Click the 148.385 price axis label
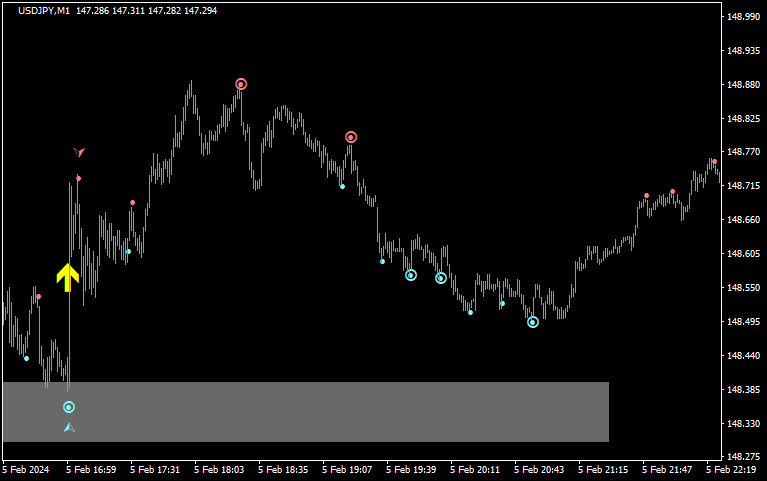Screen dimensions: 767x481 [x=742, y=389]
